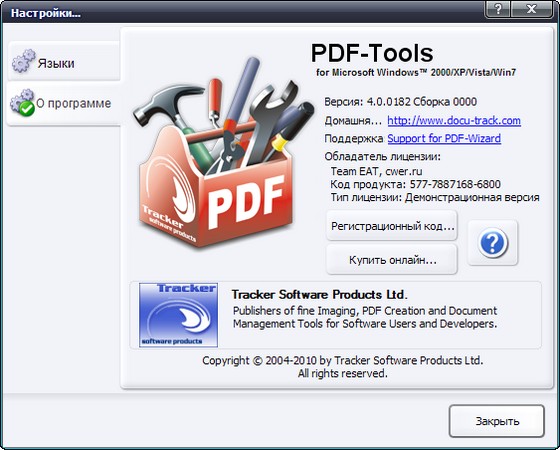Click Код продукта: 577-7887168-6800 text
This screenshot has height=450, width=560.
pyautogui.click(x=415, y=184)
